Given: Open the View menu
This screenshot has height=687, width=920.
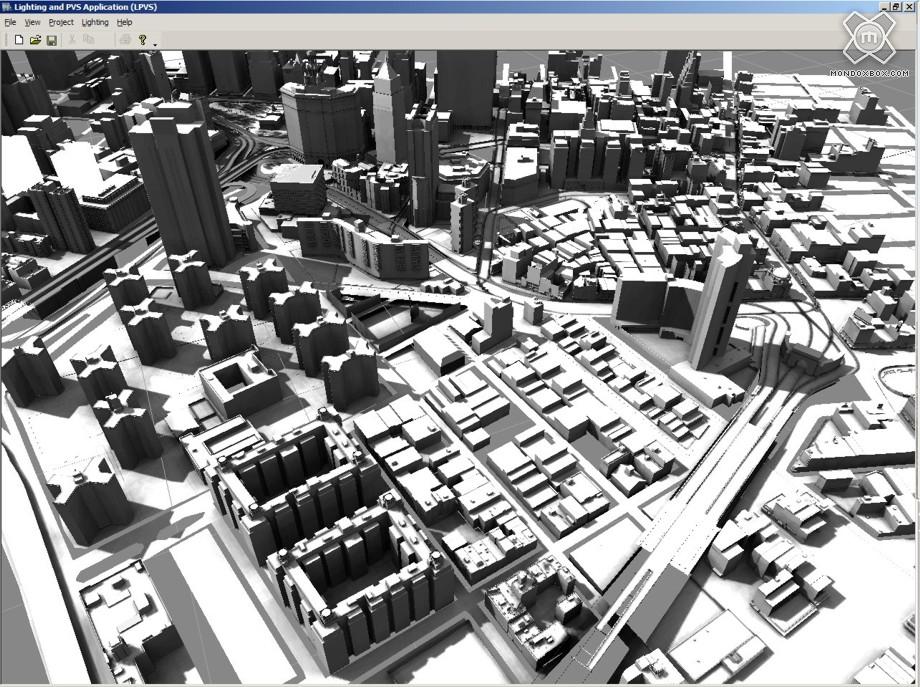Looking at the screenshot, I should (32, 22).
